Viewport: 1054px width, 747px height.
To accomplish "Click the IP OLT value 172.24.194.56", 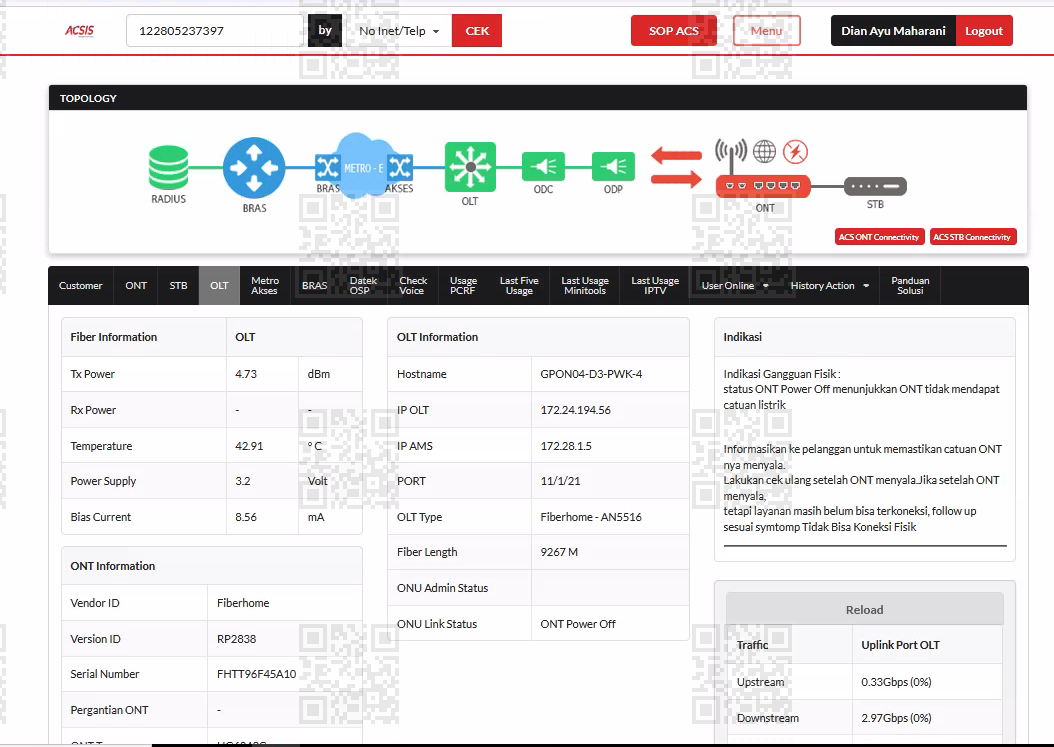I will pos(575,410).
